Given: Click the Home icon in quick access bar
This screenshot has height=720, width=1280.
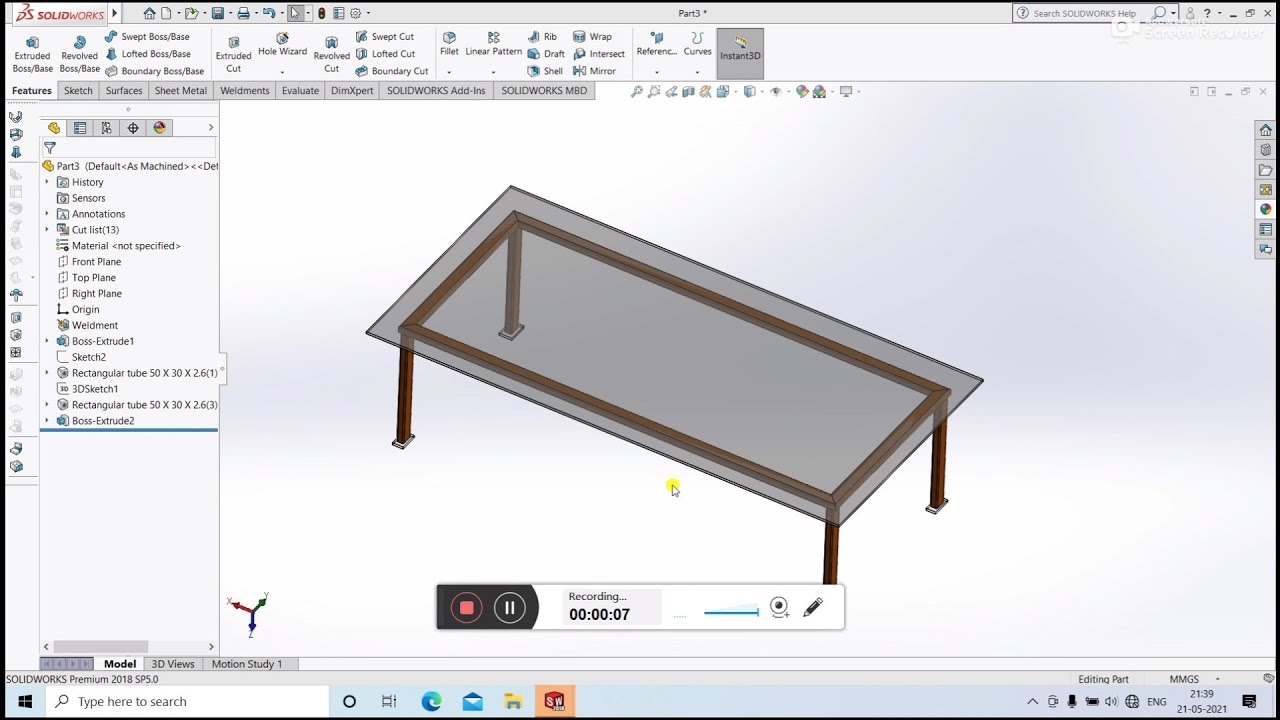Looking at the screenshot, I should tap(149, 13).
